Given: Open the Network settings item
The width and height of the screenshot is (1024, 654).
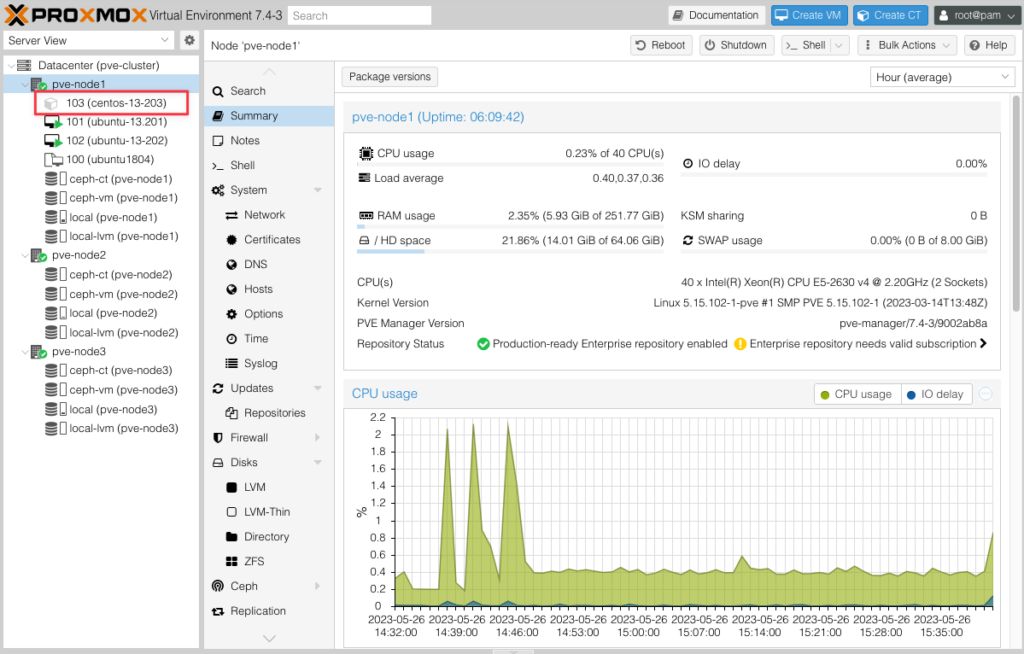Looking at the screenshot, I should click(x=268, y=215).
